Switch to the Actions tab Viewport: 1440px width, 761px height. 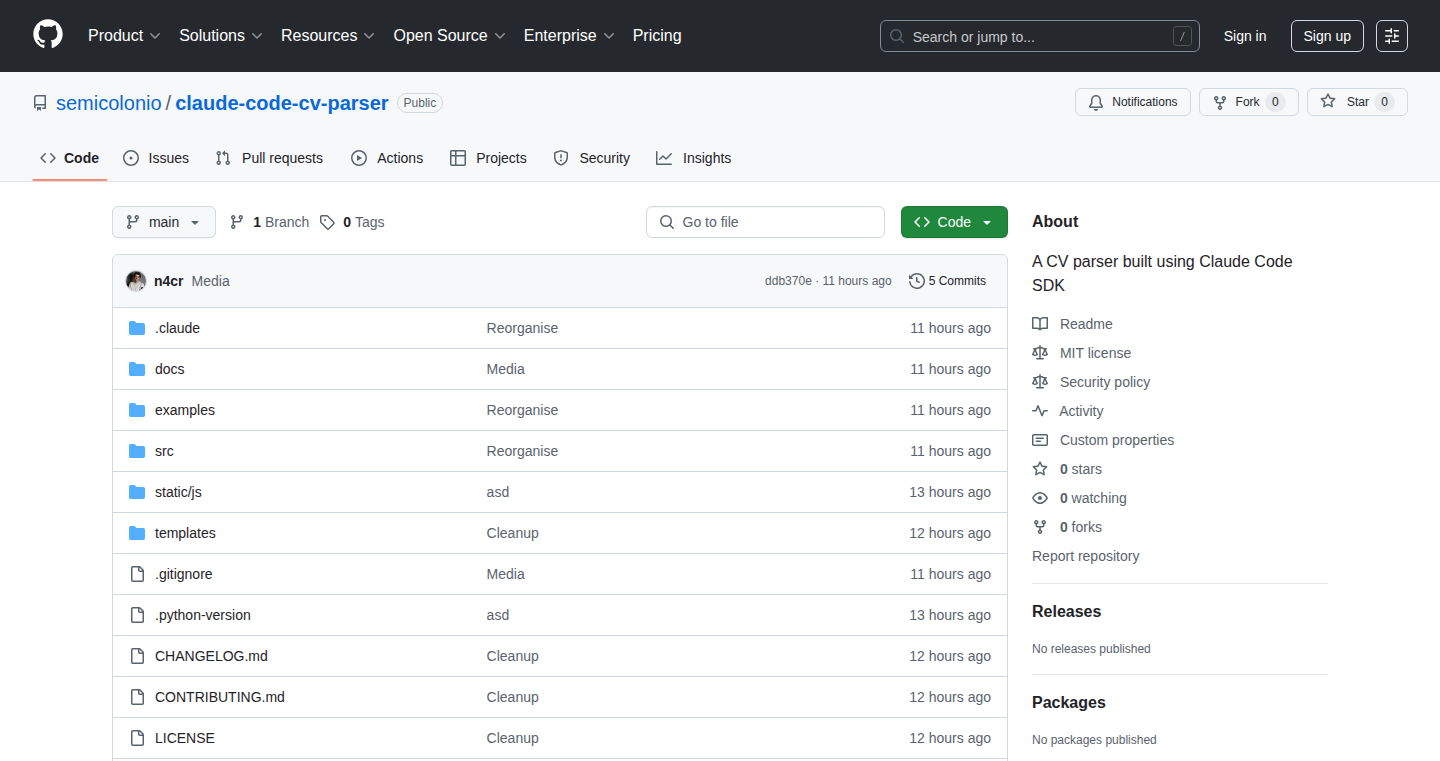click(387, 158)
